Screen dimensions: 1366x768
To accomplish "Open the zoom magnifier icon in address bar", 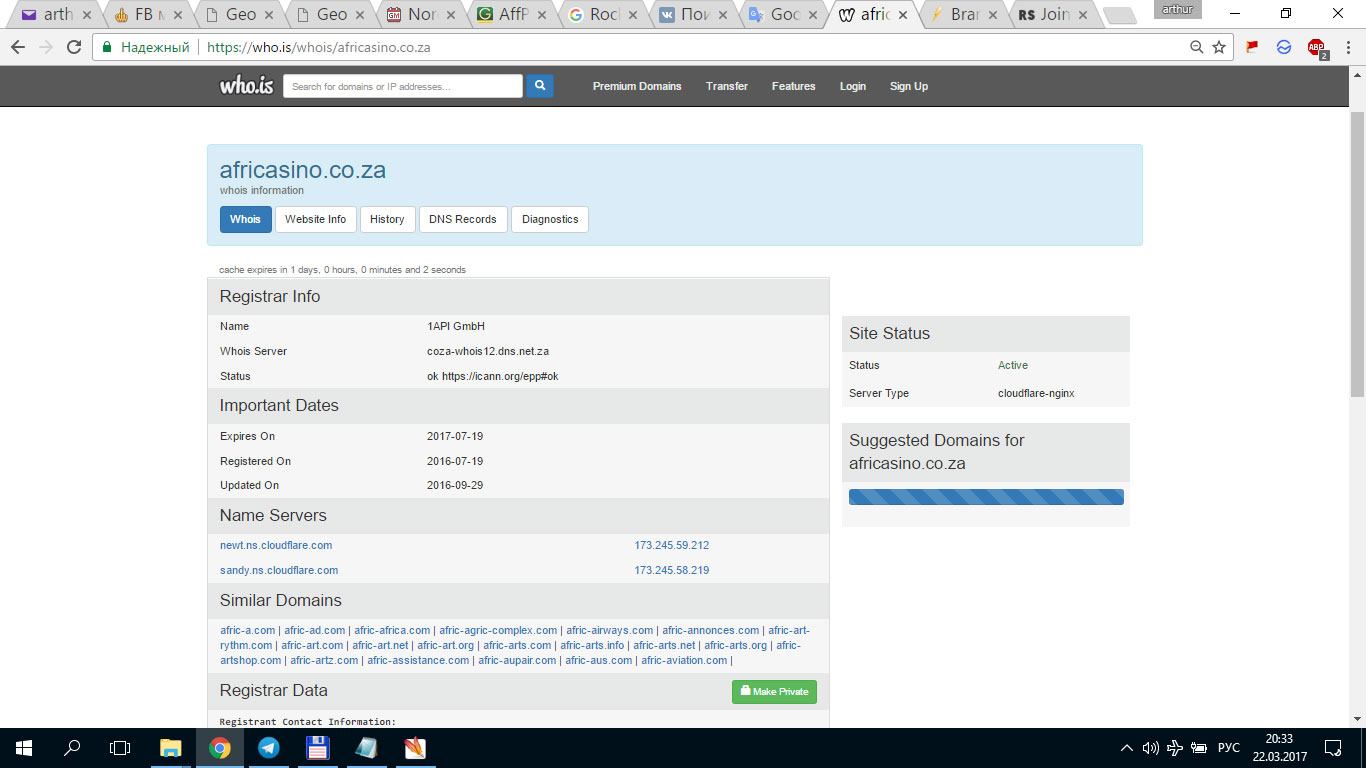I will point(1197,47).
